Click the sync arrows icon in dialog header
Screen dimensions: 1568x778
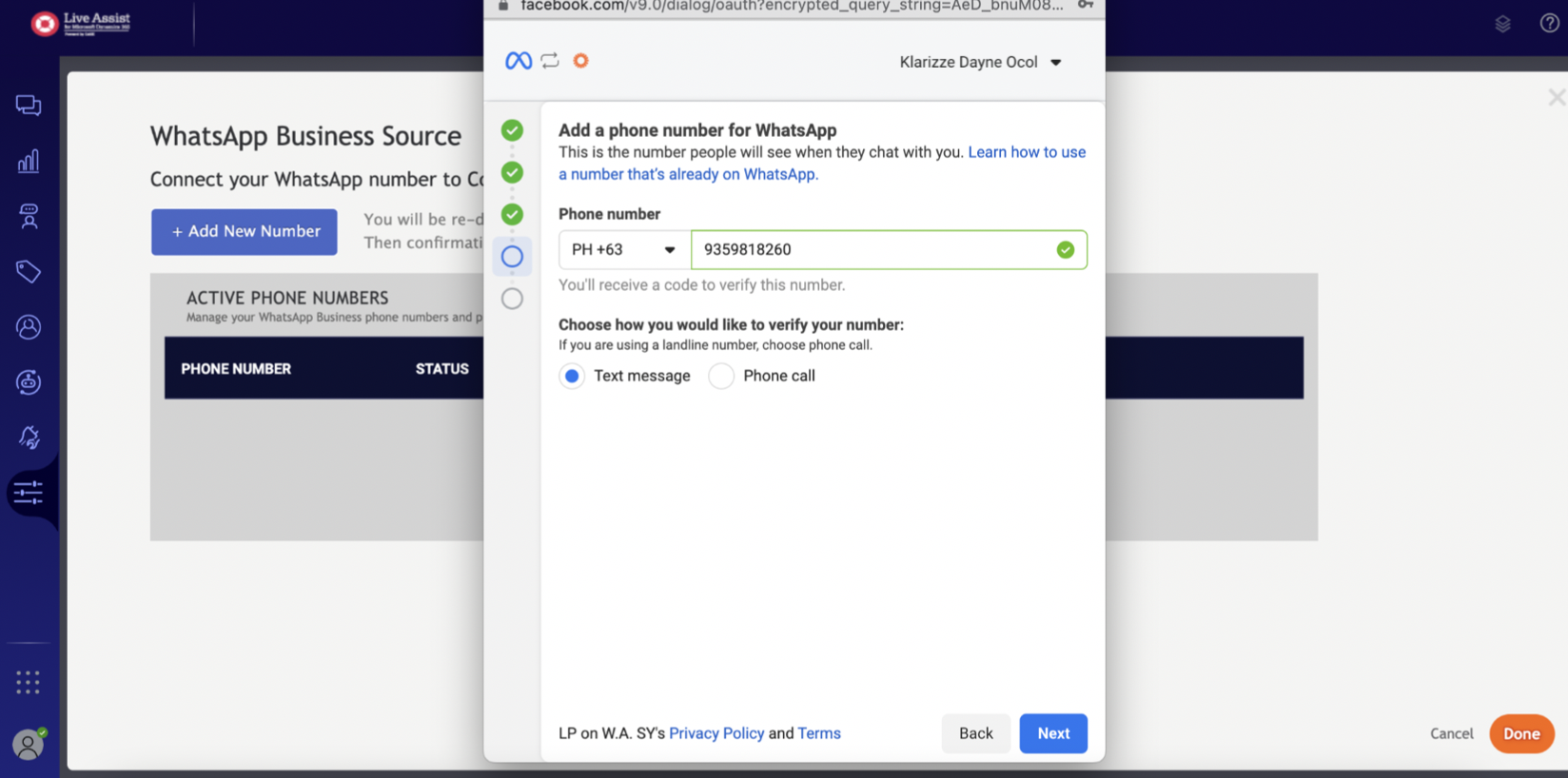point(550,61)
